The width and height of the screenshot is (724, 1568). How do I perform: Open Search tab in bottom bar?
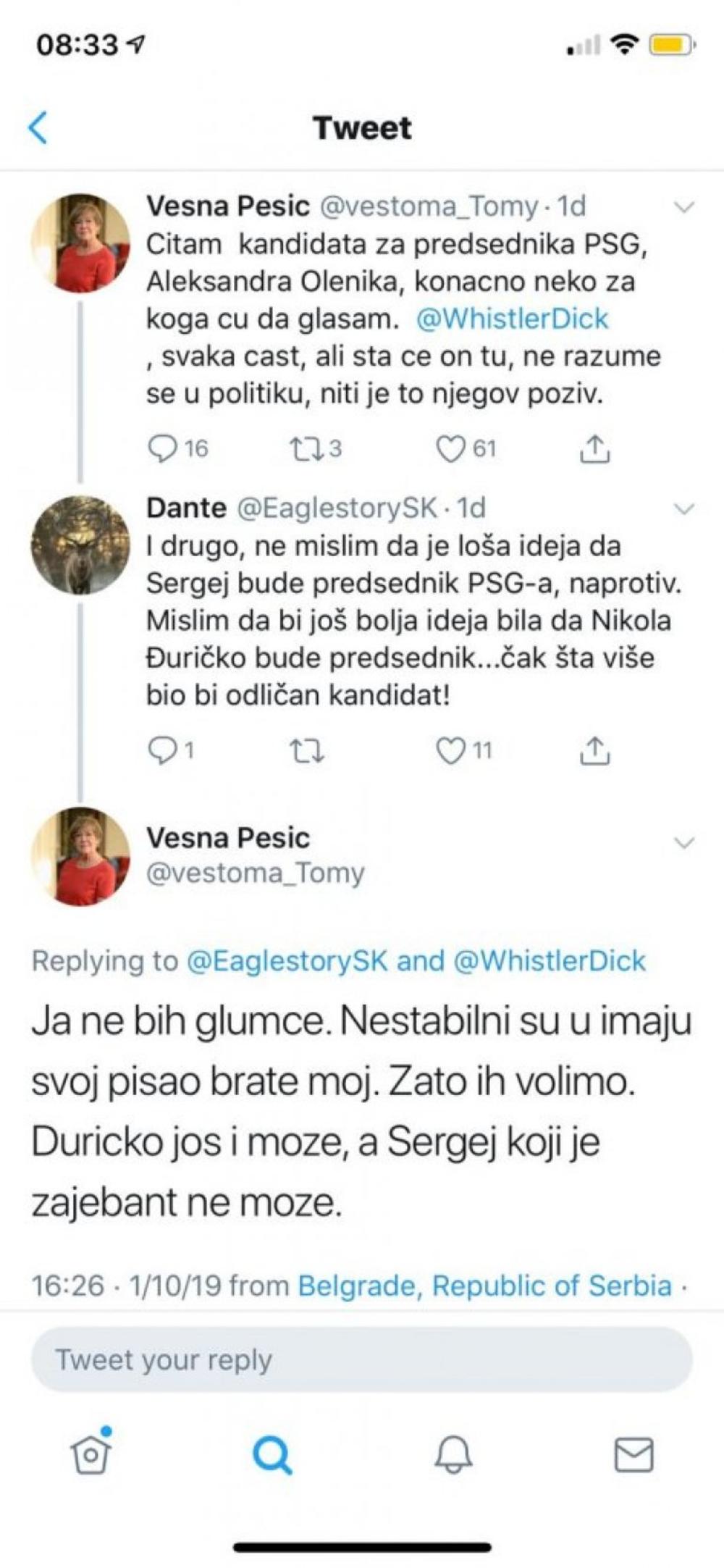point(272,1454)
